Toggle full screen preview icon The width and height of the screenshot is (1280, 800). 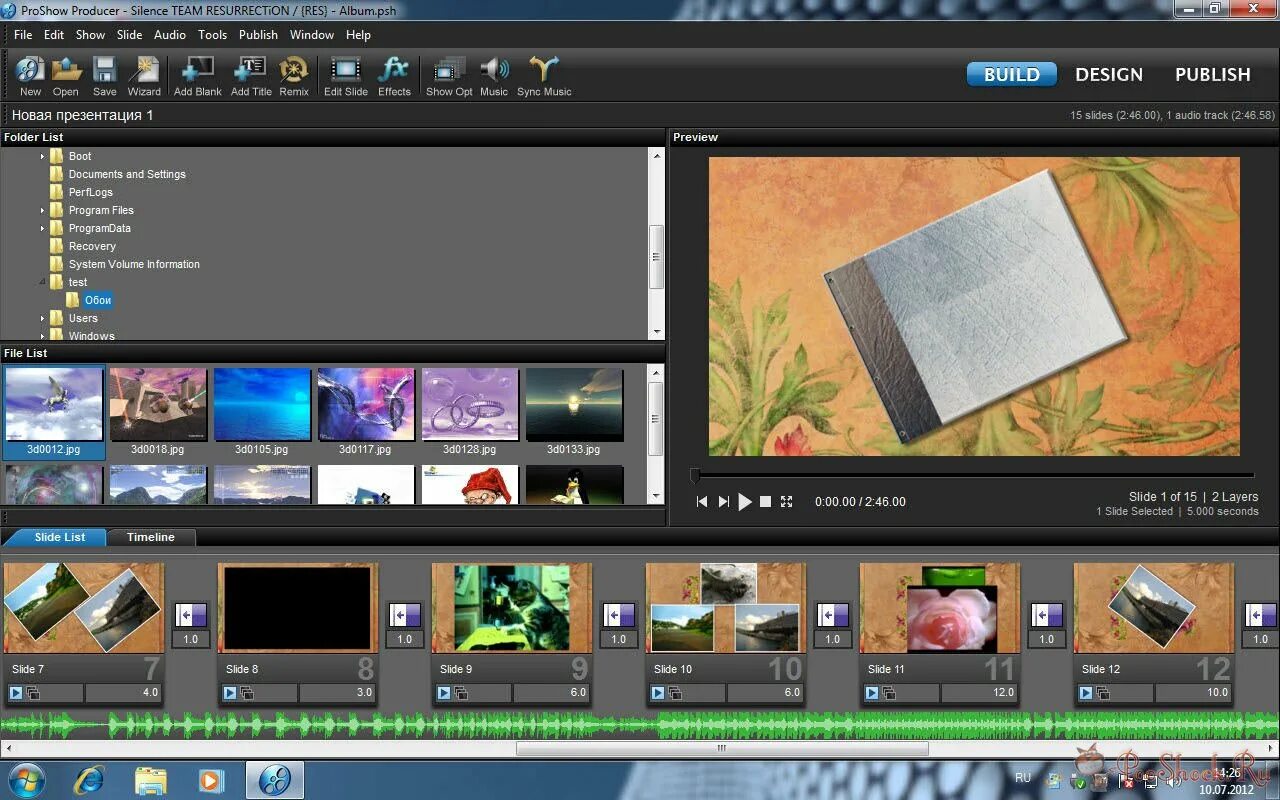click(x=786, y=502)
